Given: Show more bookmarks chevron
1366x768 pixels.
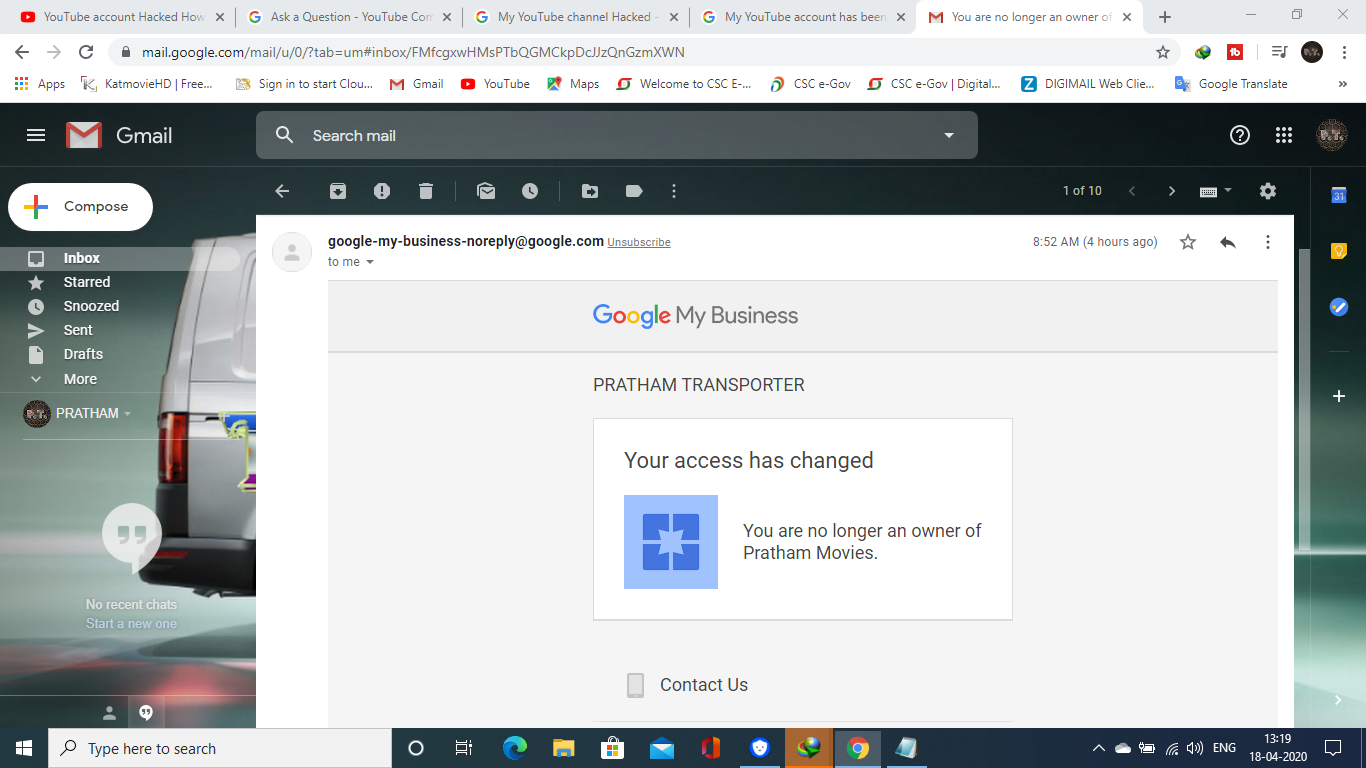Looking at the screenshot, I should tap(1341, 84).
